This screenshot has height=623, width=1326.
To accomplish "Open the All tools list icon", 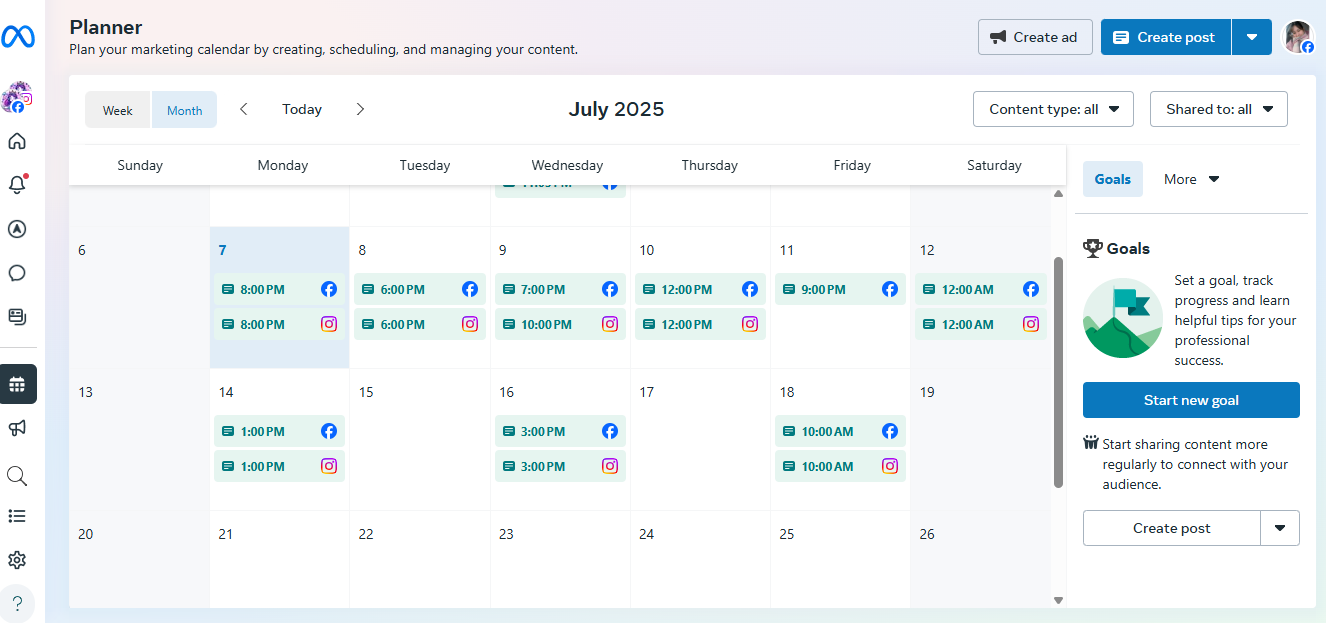I will [17, 516].
